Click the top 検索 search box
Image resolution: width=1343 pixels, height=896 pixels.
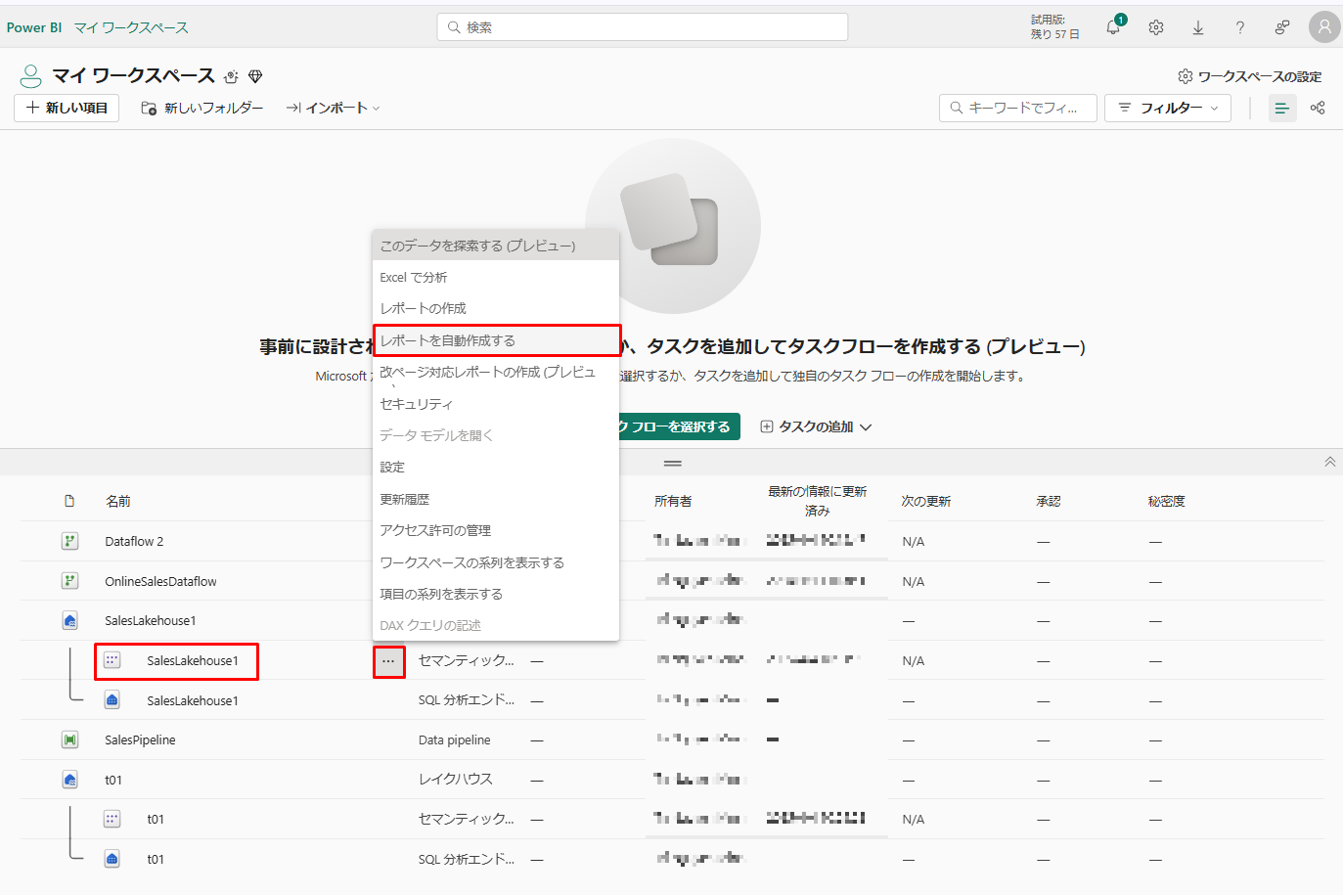point(642,27)
